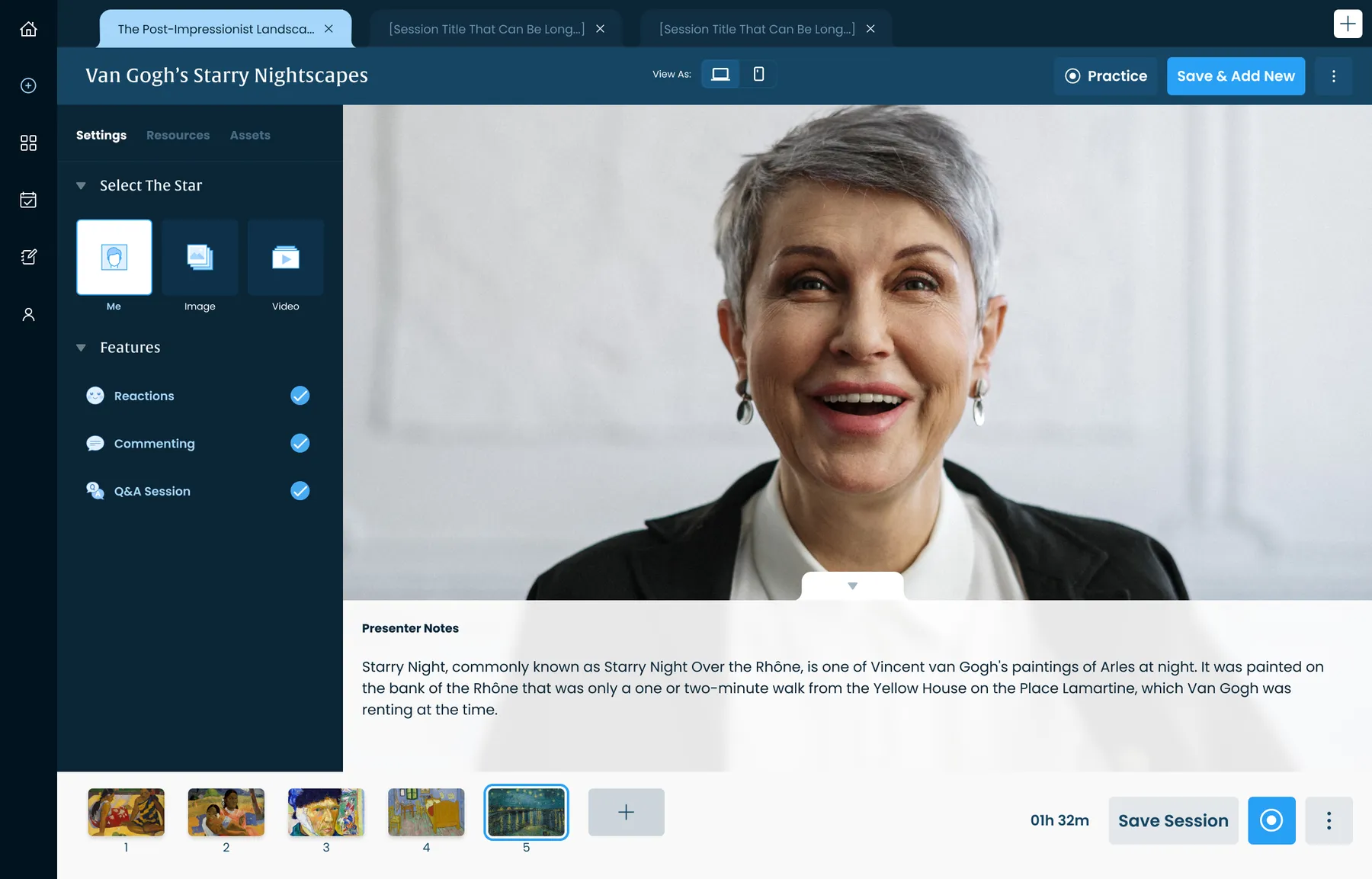
Task: Select Video as the star
Action: (x=286, y=257)
